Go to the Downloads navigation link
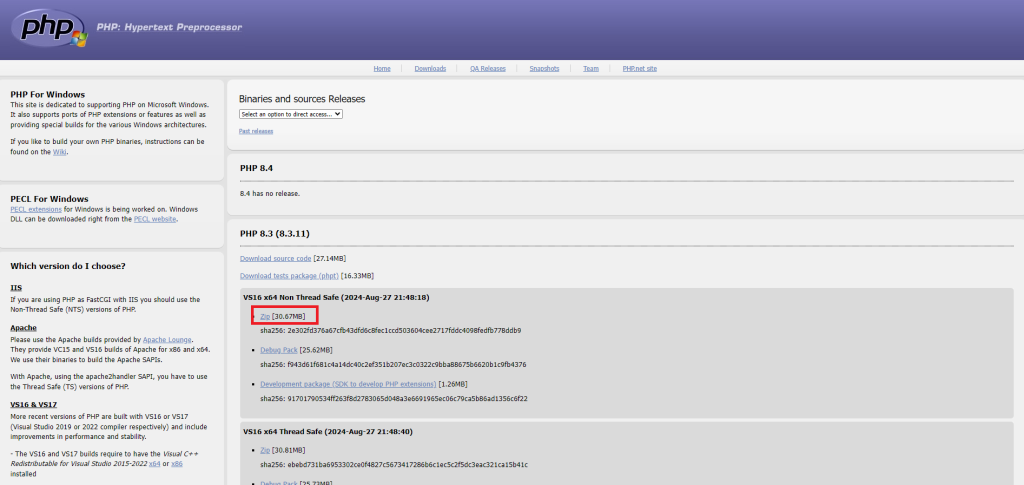The image size is (1024, 485). (430, 69)
